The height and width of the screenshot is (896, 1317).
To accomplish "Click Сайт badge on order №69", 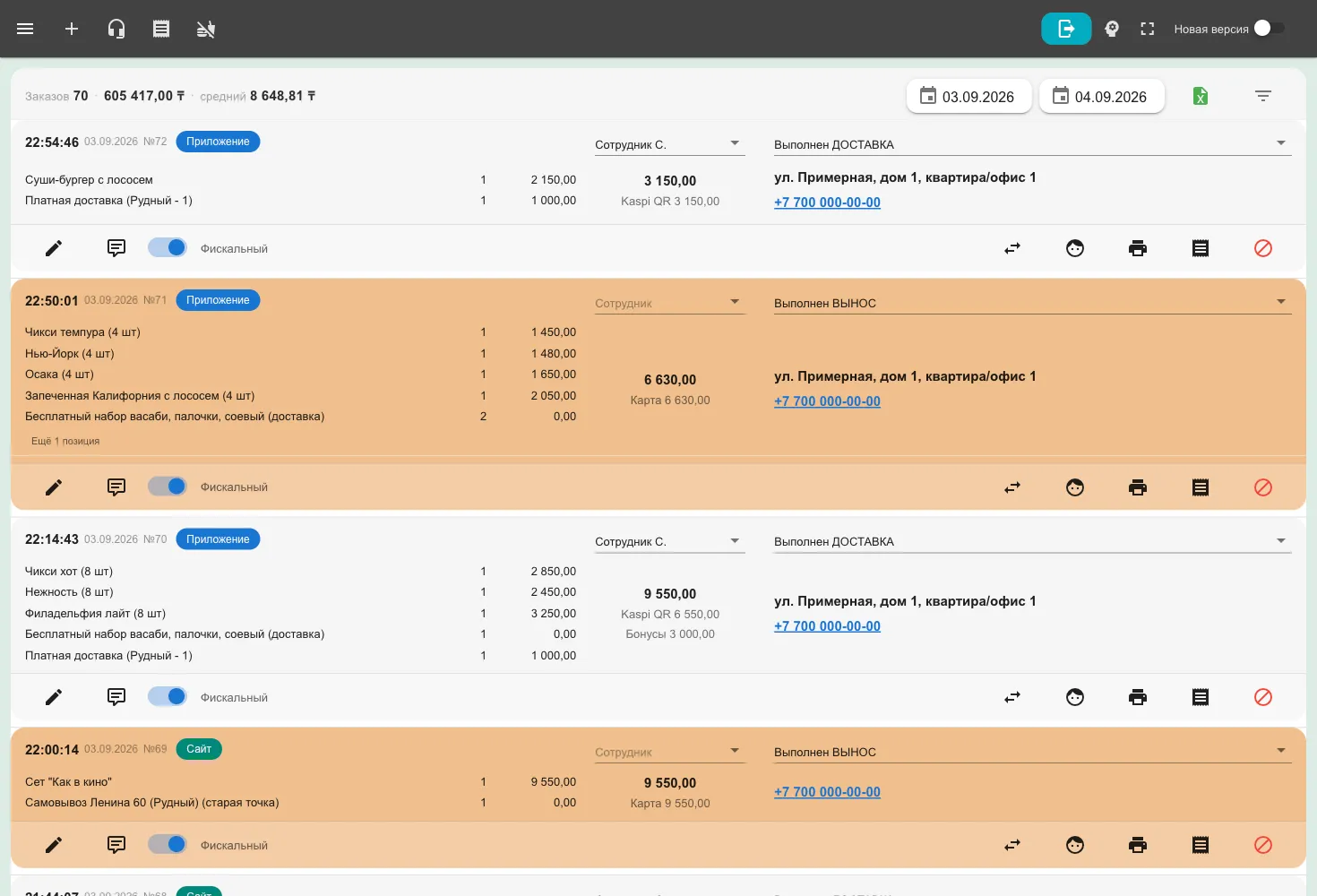I will point(199,749).
